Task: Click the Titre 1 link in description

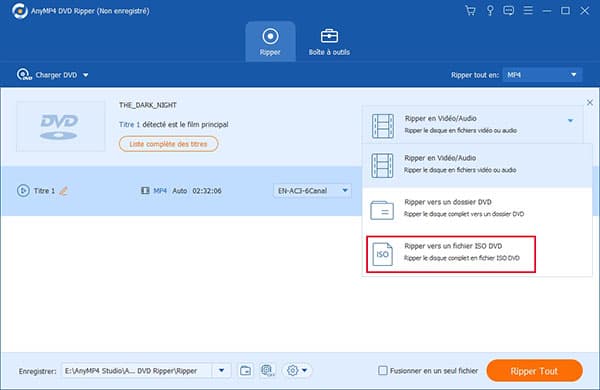Action: click(129, 125)
